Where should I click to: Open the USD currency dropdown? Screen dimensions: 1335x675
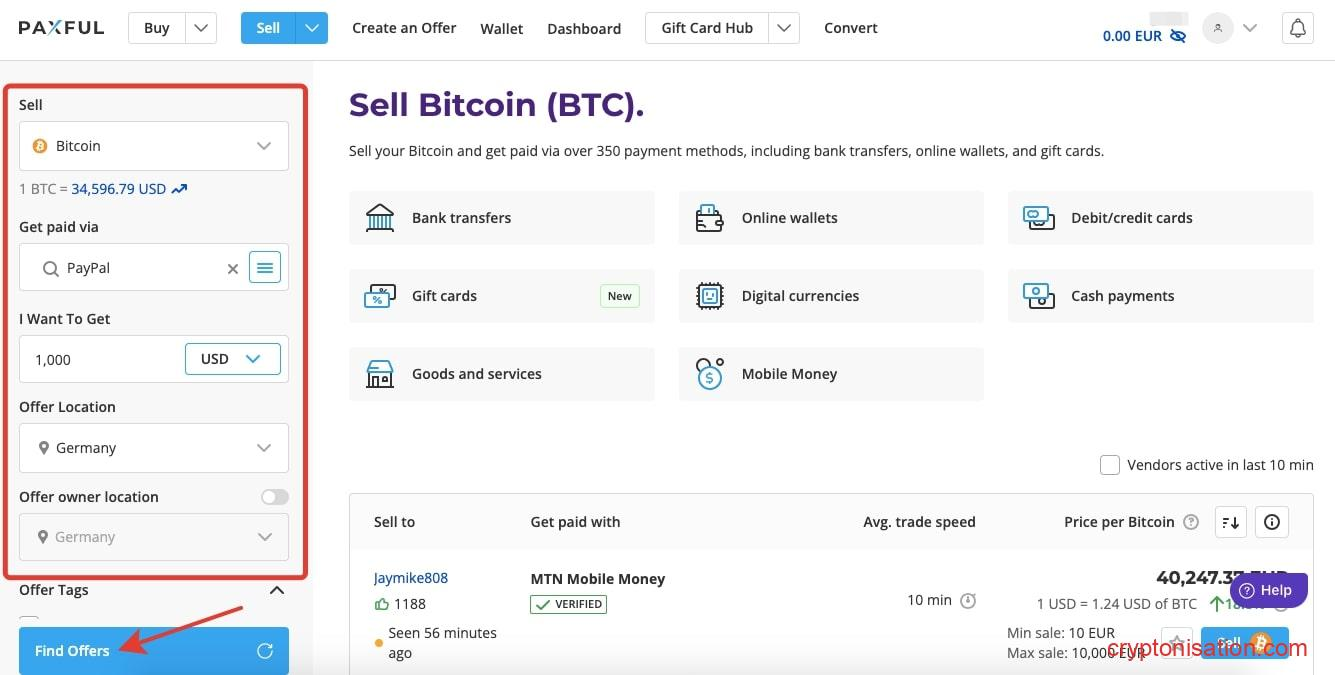pos(232,358)
